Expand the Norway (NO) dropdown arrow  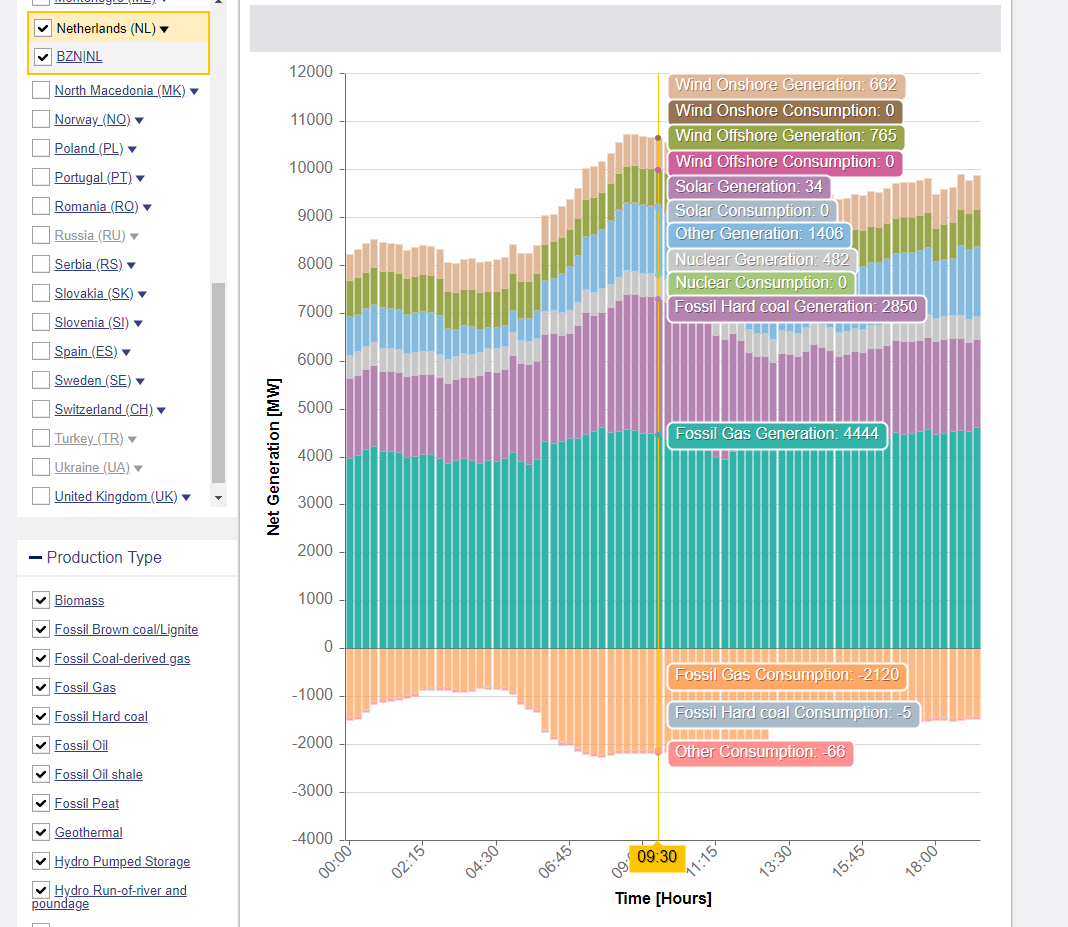pyautogui.click(x=140, y=121)
